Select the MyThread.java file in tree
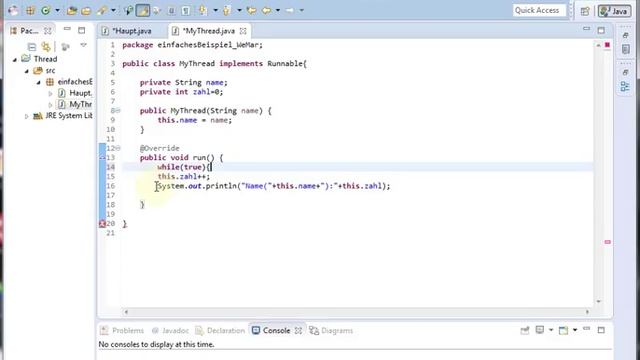640x360 pixels. [75, 105]
